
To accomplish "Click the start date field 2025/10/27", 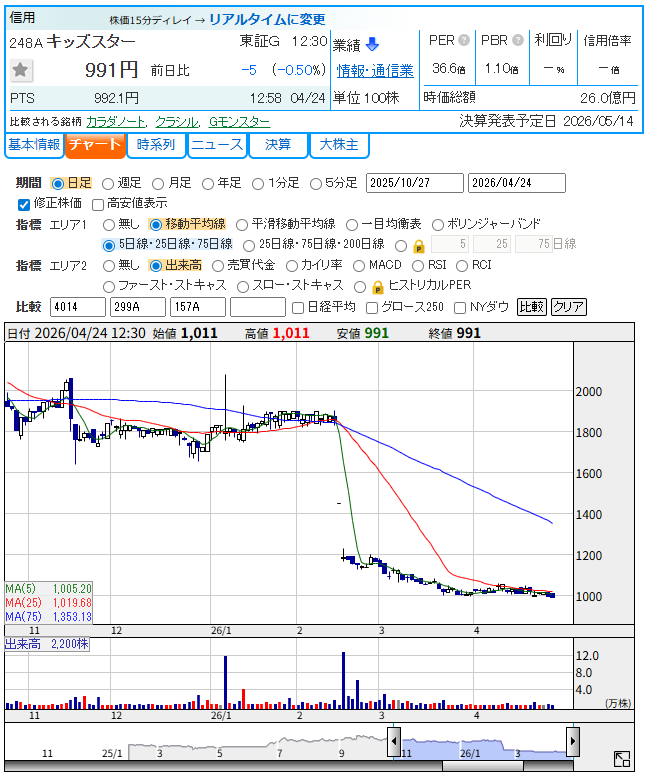I will pyautogui.click(x=415, y=183).
